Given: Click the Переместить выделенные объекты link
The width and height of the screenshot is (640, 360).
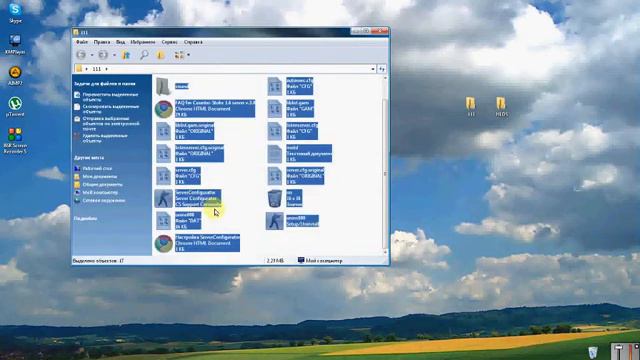Looking at the screenshot, I should coord(110,97).
